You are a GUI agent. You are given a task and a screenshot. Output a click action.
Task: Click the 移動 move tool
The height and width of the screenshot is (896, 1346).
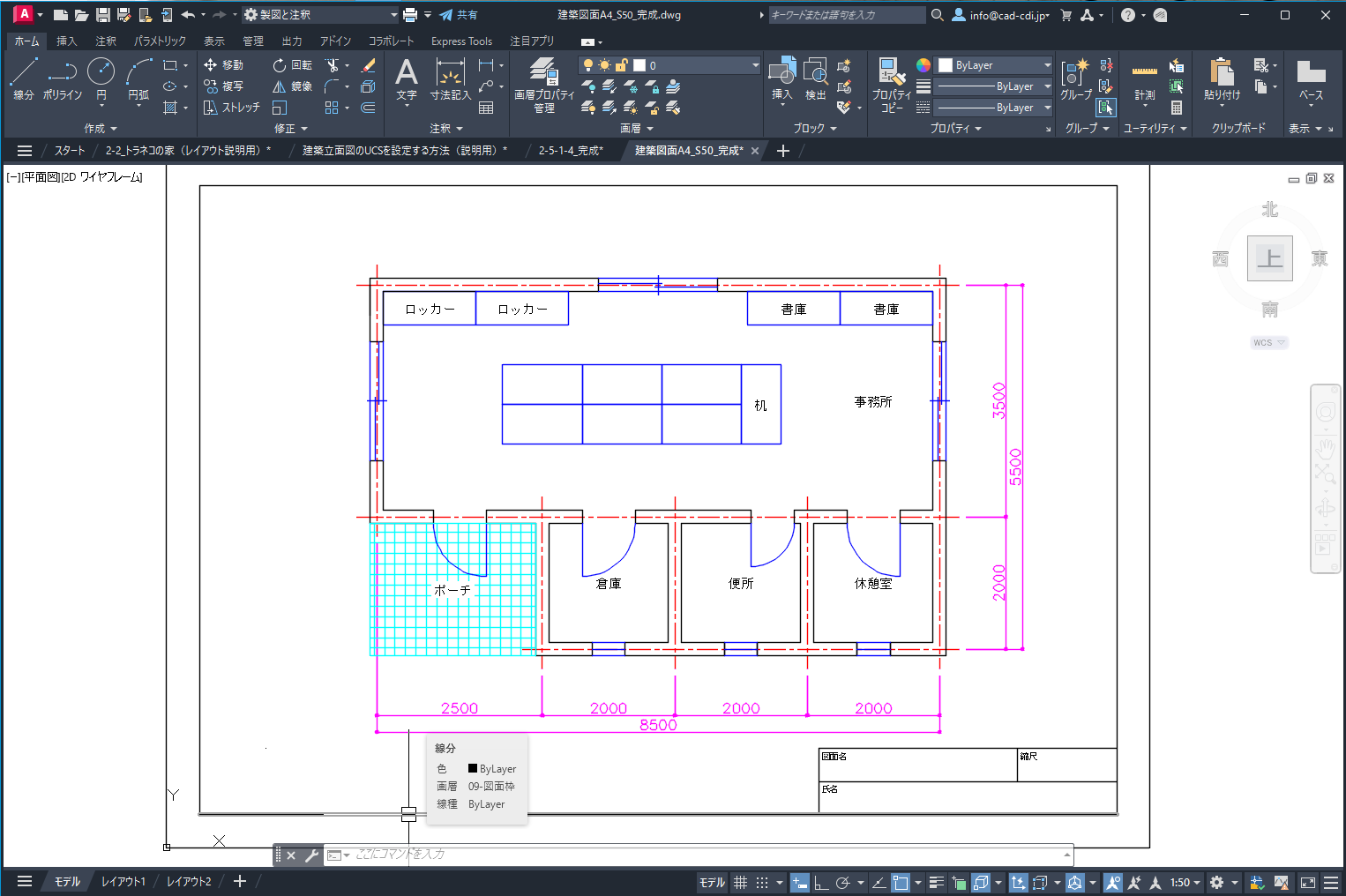click(223, 65)
